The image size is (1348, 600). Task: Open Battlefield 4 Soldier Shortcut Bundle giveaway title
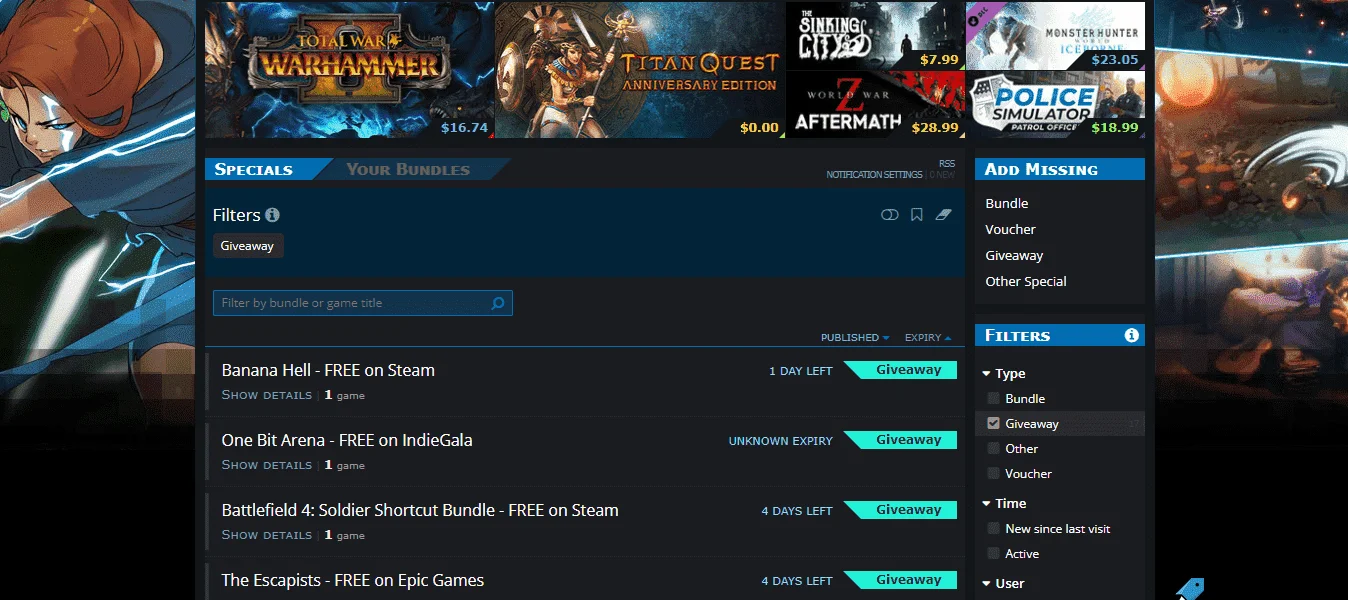(x=420, y=510)
